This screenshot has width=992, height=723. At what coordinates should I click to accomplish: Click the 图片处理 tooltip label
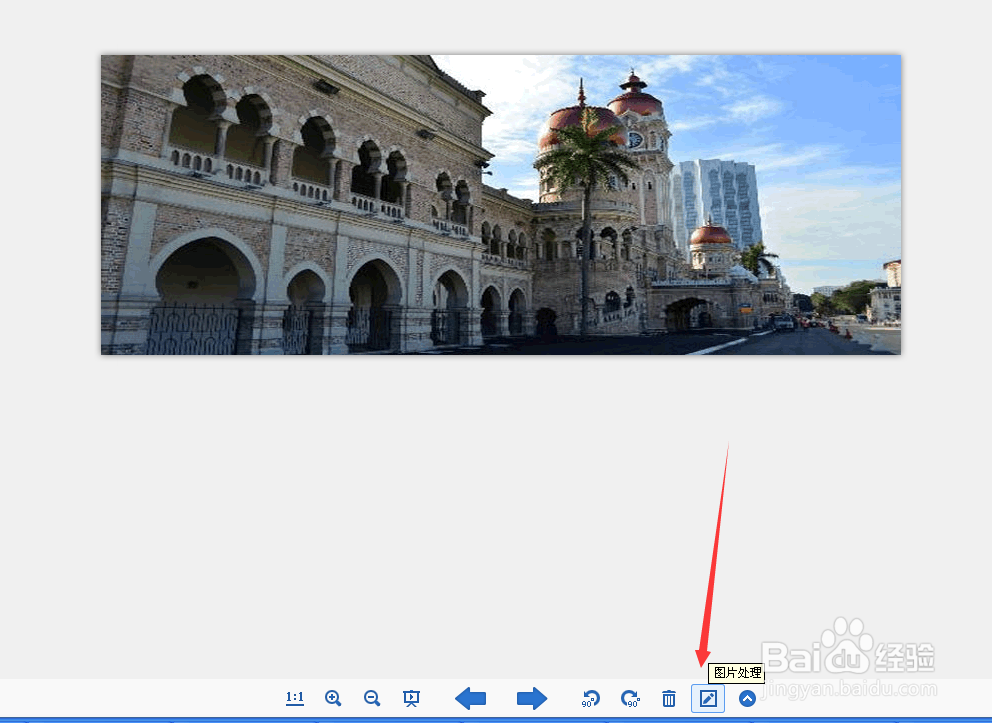tap(735, 673)
